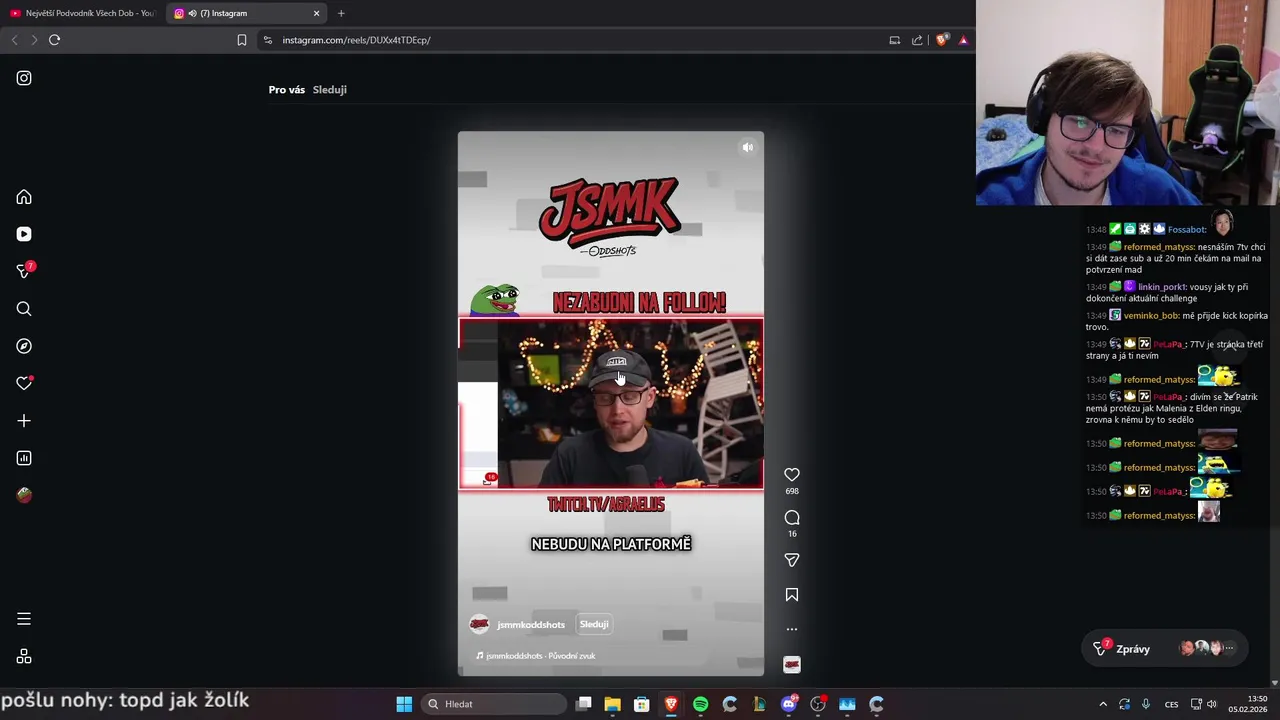Share this page via browser share icon
1280x720 pixels.
(917, 40)
